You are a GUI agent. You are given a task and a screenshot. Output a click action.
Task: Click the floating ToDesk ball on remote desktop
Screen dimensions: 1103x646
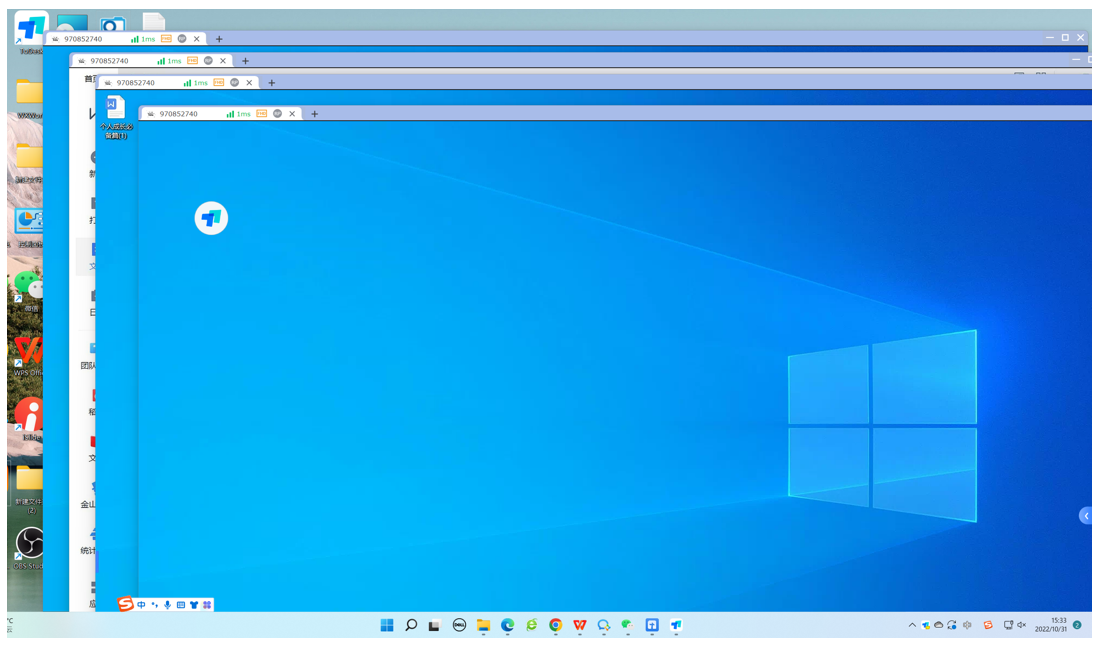[x=211, y=218]
